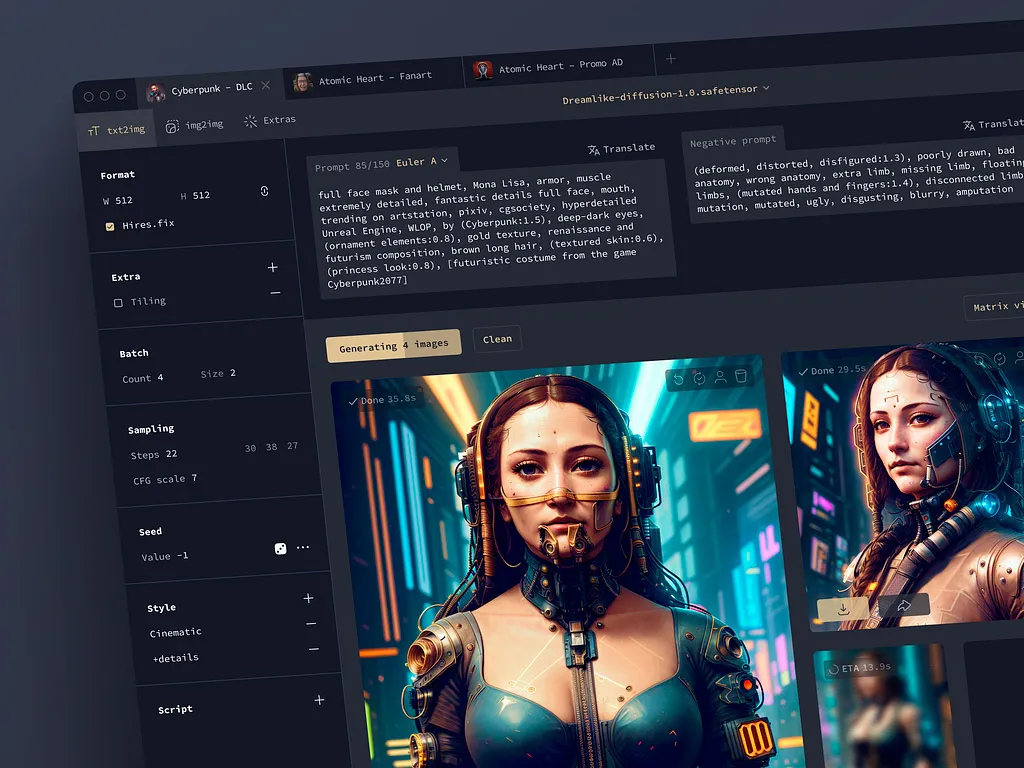Image resolution: width=1024 pixels, height=768 pixels.
Task: Download the second generated image
Action: [843, 606]
